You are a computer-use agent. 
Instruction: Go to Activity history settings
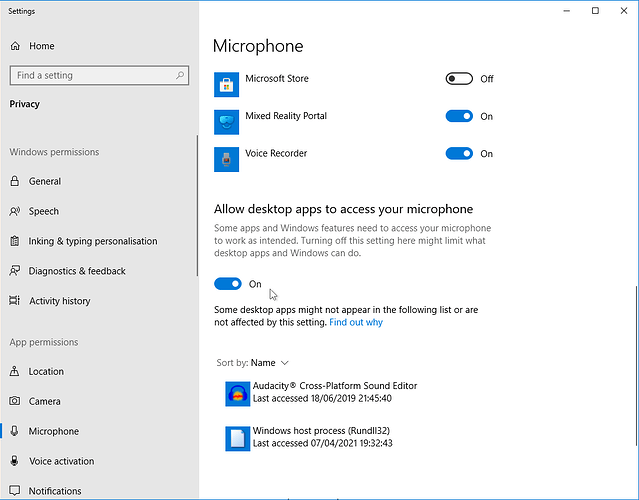(x=60, y=301)
